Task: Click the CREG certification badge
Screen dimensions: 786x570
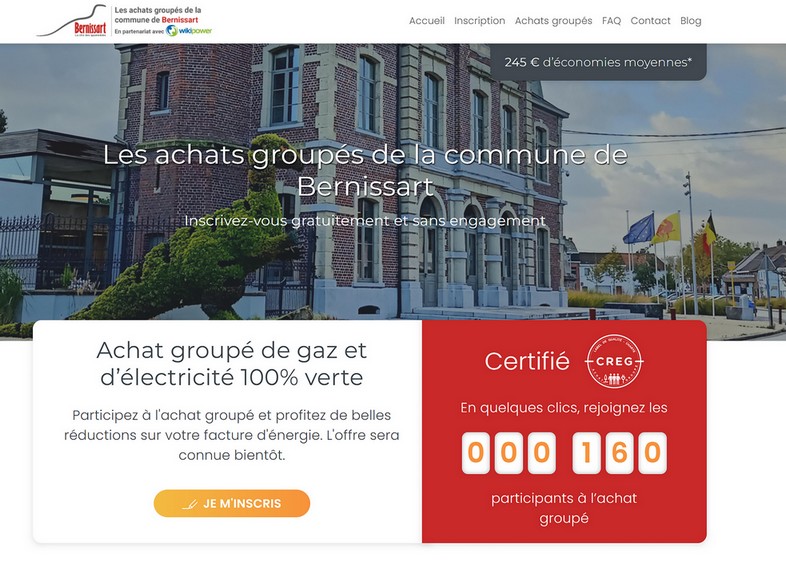Action: (x=614, y=361)
